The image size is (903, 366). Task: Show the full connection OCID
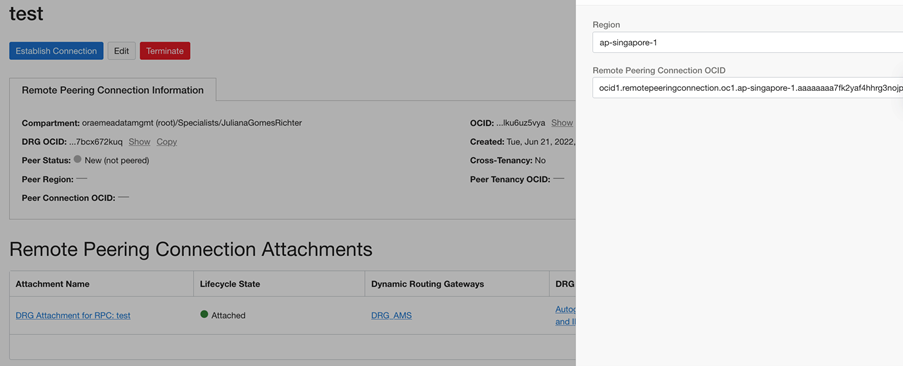pyautogui.click(x=562, y=123)
